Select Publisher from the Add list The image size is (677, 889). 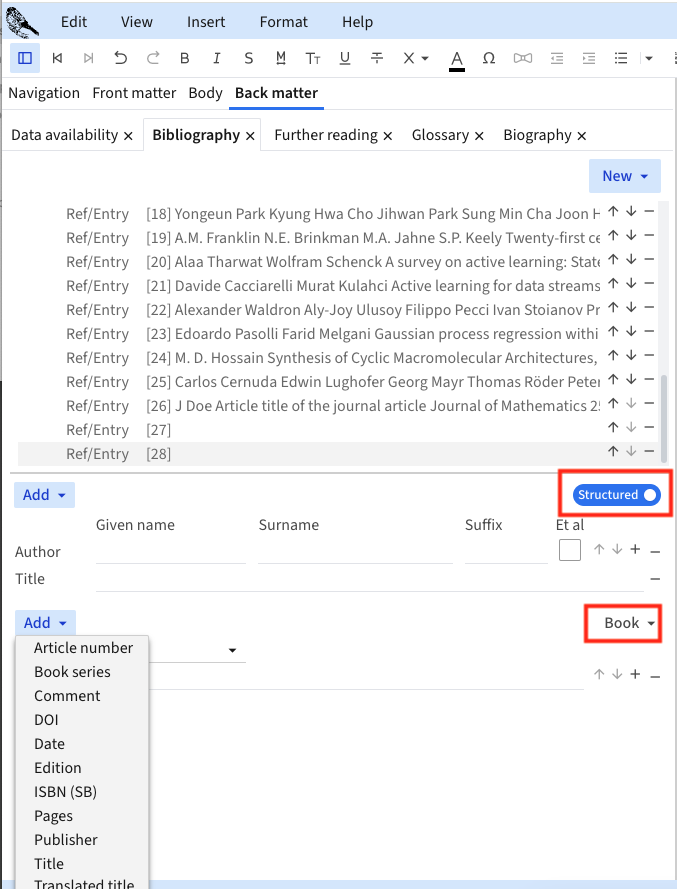click(x=66, y=840)
